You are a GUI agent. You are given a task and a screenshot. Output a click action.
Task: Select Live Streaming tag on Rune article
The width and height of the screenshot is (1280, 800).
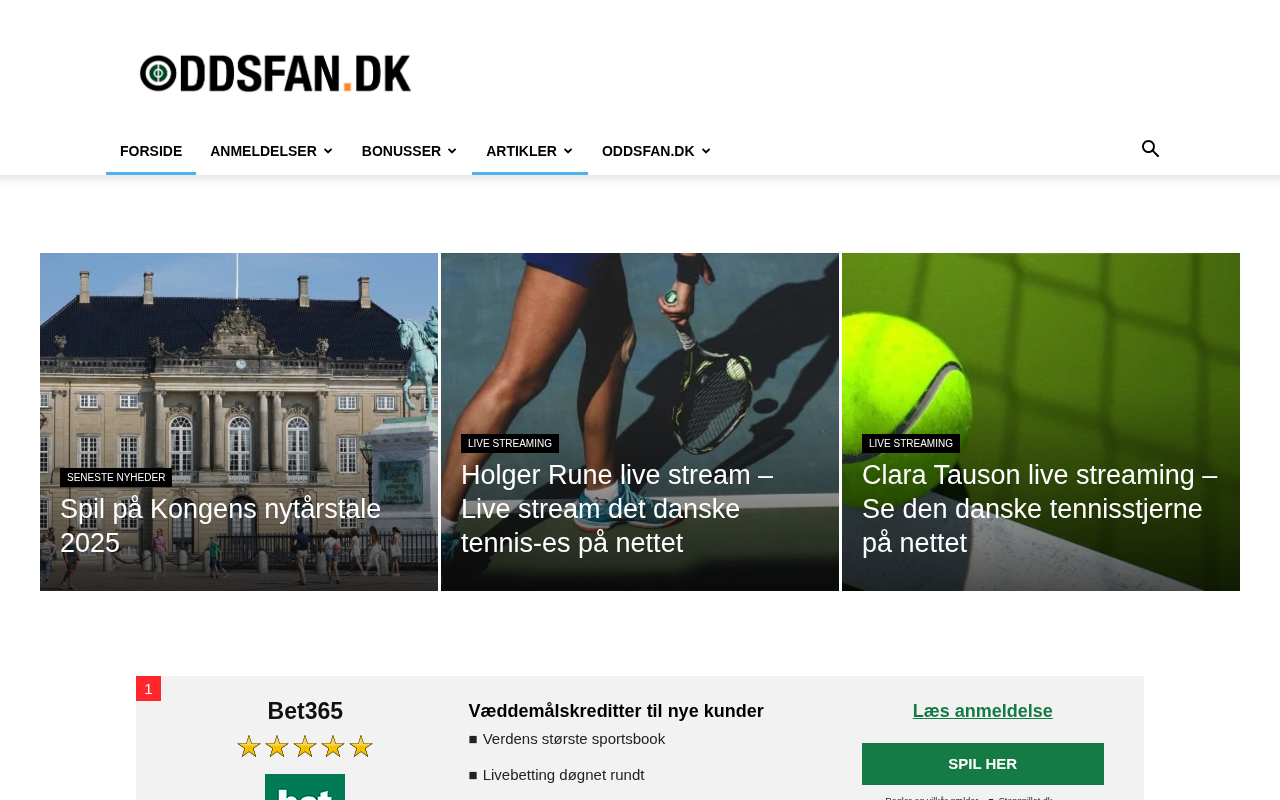510,444
